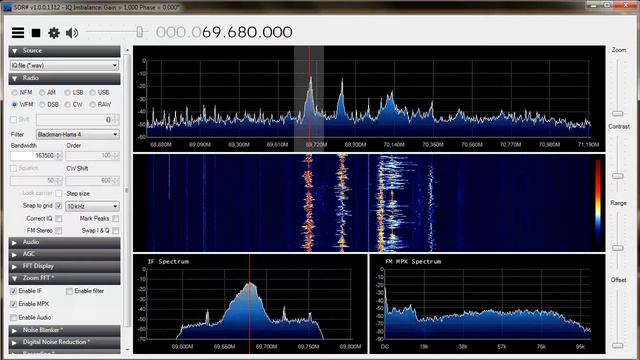Click the Order field showing 100
640x360 pixels.
pos(89,156)
